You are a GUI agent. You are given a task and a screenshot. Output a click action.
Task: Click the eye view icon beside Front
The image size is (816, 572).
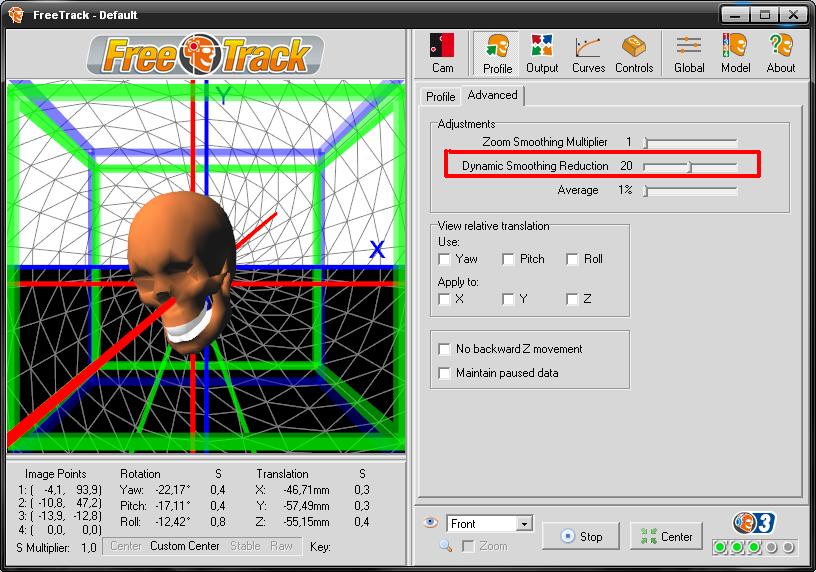[430, 522]
